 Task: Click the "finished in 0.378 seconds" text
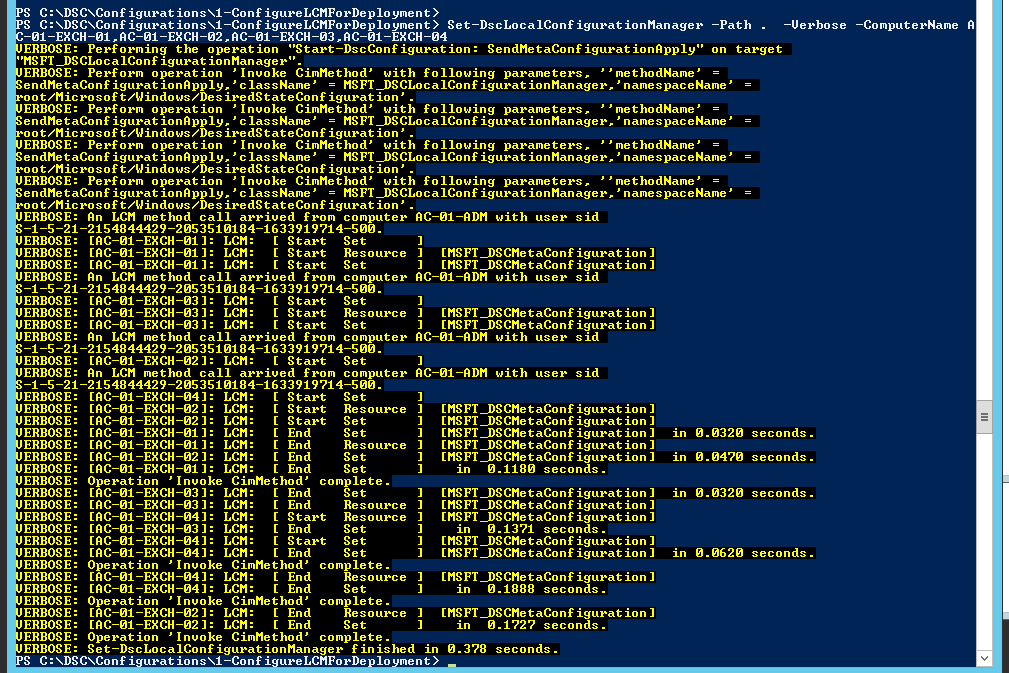click(x=466, y=649)
